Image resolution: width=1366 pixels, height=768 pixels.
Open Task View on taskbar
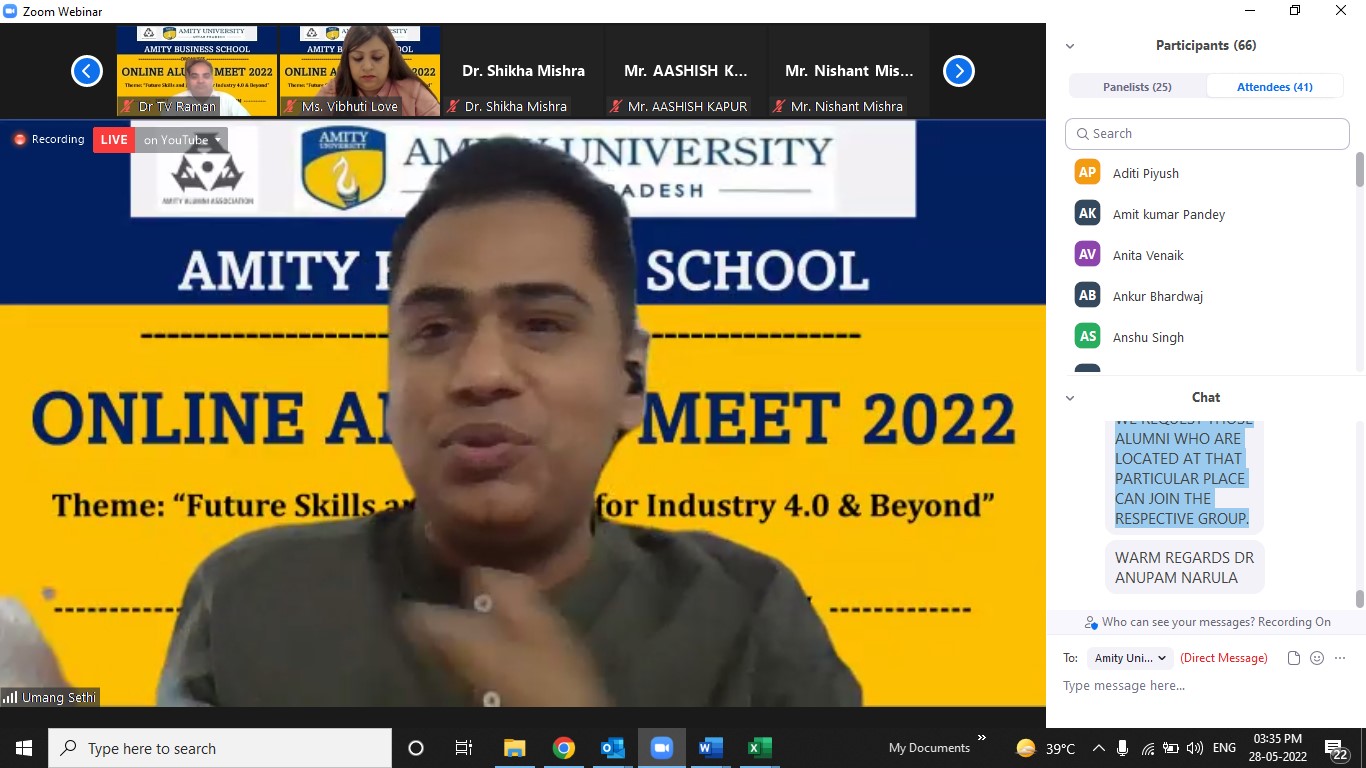coord(464,748)
